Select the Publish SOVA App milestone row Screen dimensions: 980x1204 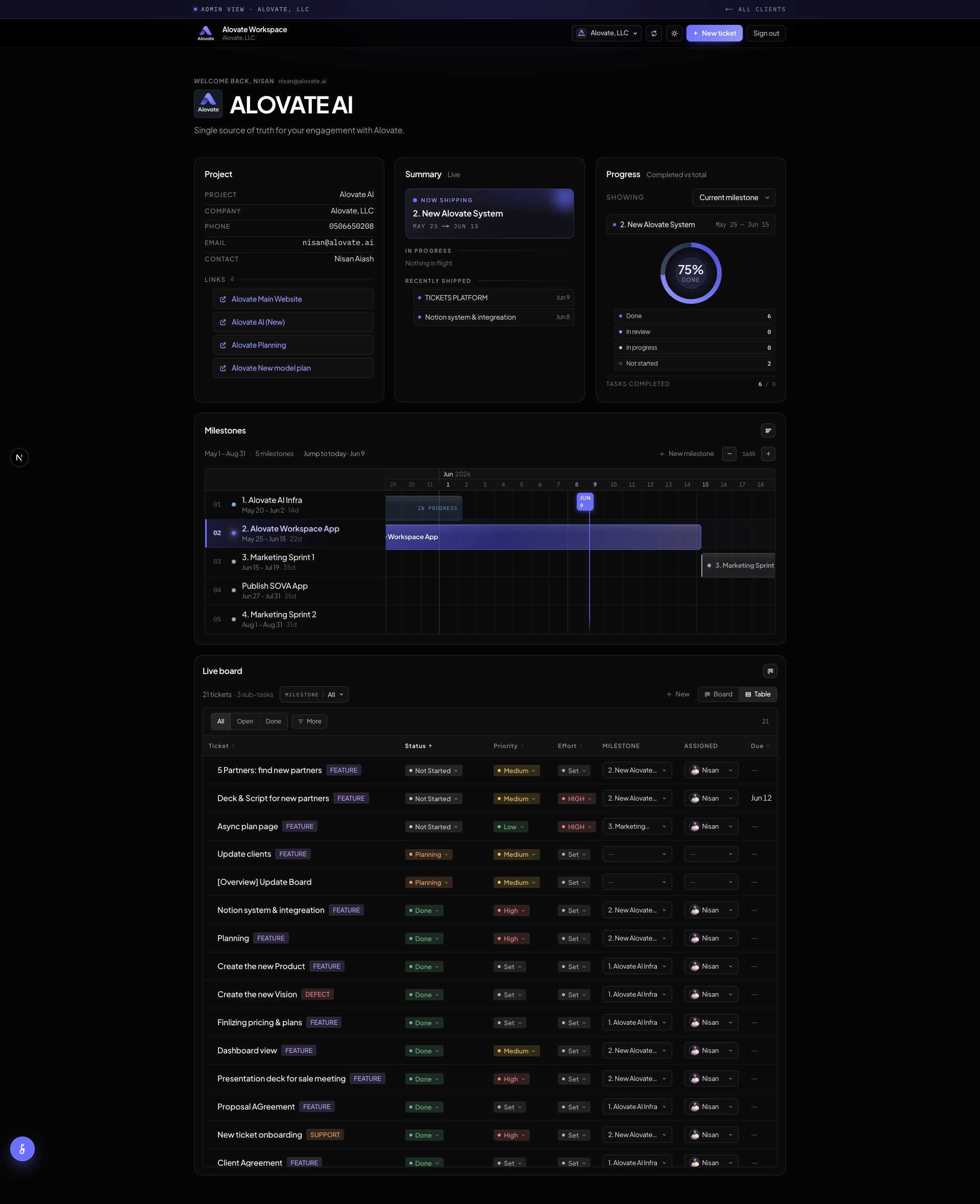pyautogui.click(x=295, y=590)
